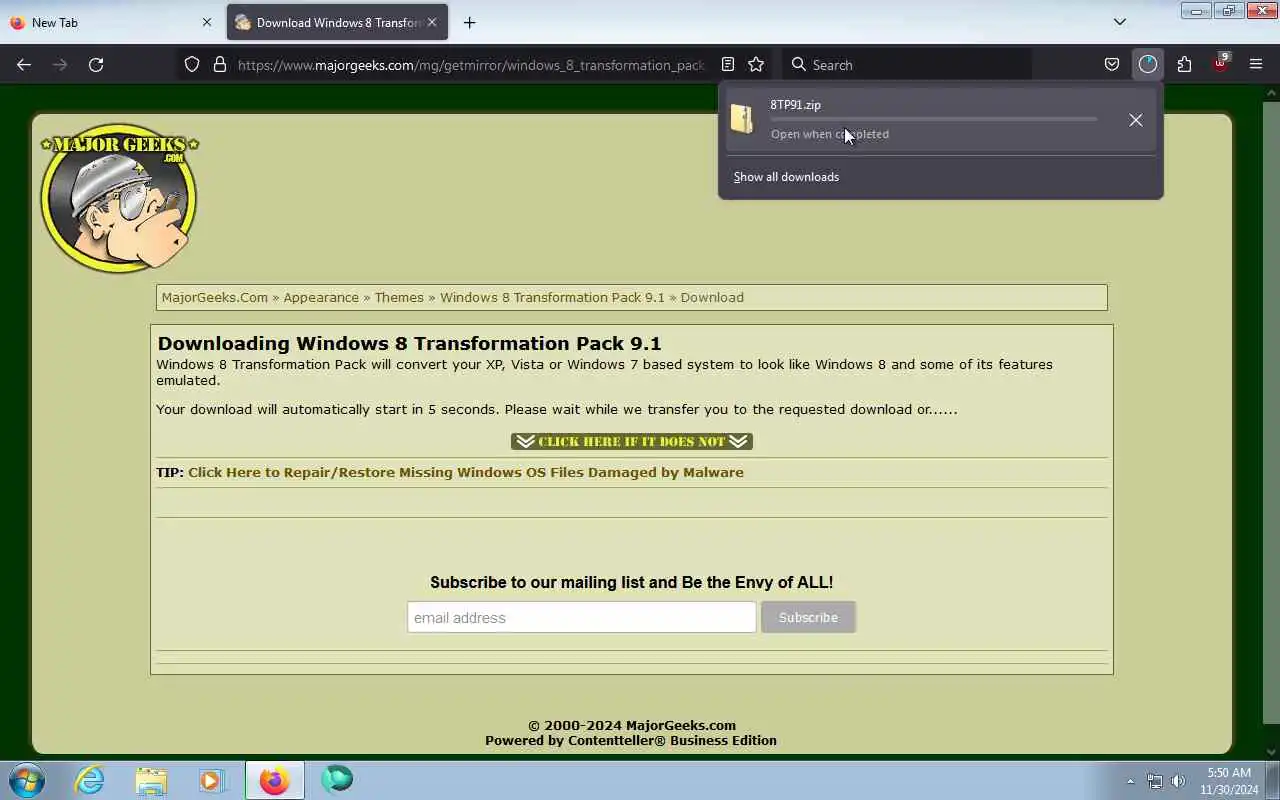Close the New Tab tab

(x=207, y=22)
